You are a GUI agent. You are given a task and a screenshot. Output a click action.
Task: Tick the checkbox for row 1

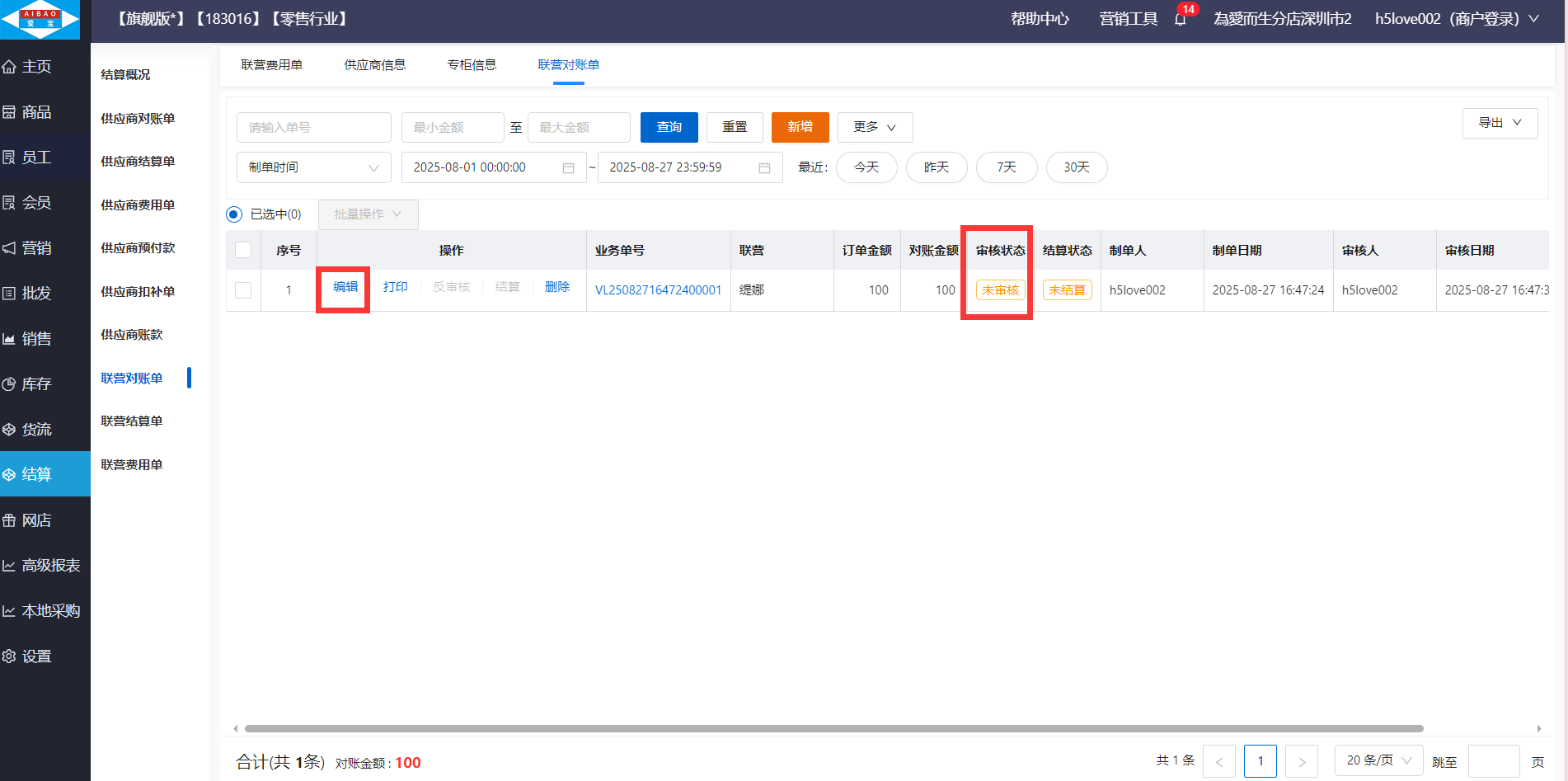click(243, 290)
